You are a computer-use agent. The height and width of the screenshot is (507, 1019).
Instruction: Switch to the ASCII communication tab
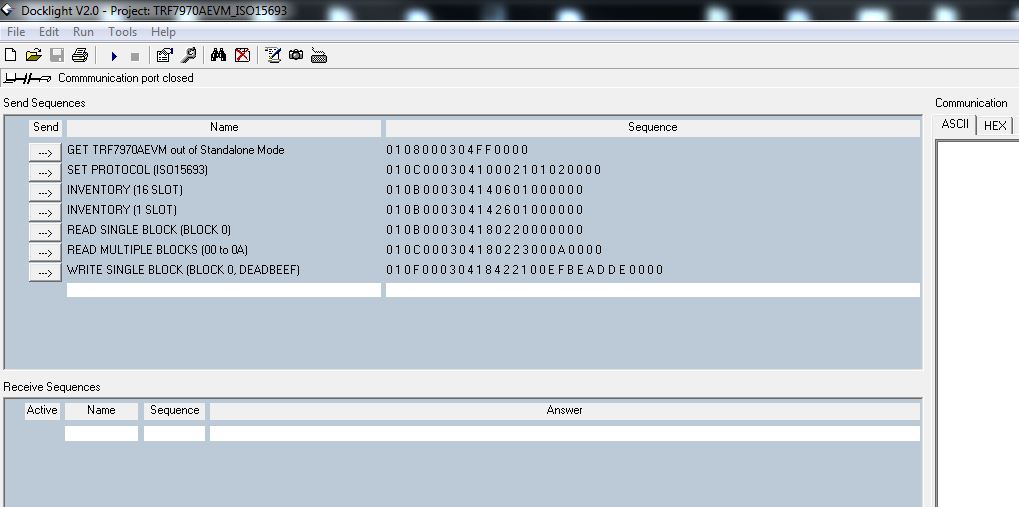(x=955, y=124)
